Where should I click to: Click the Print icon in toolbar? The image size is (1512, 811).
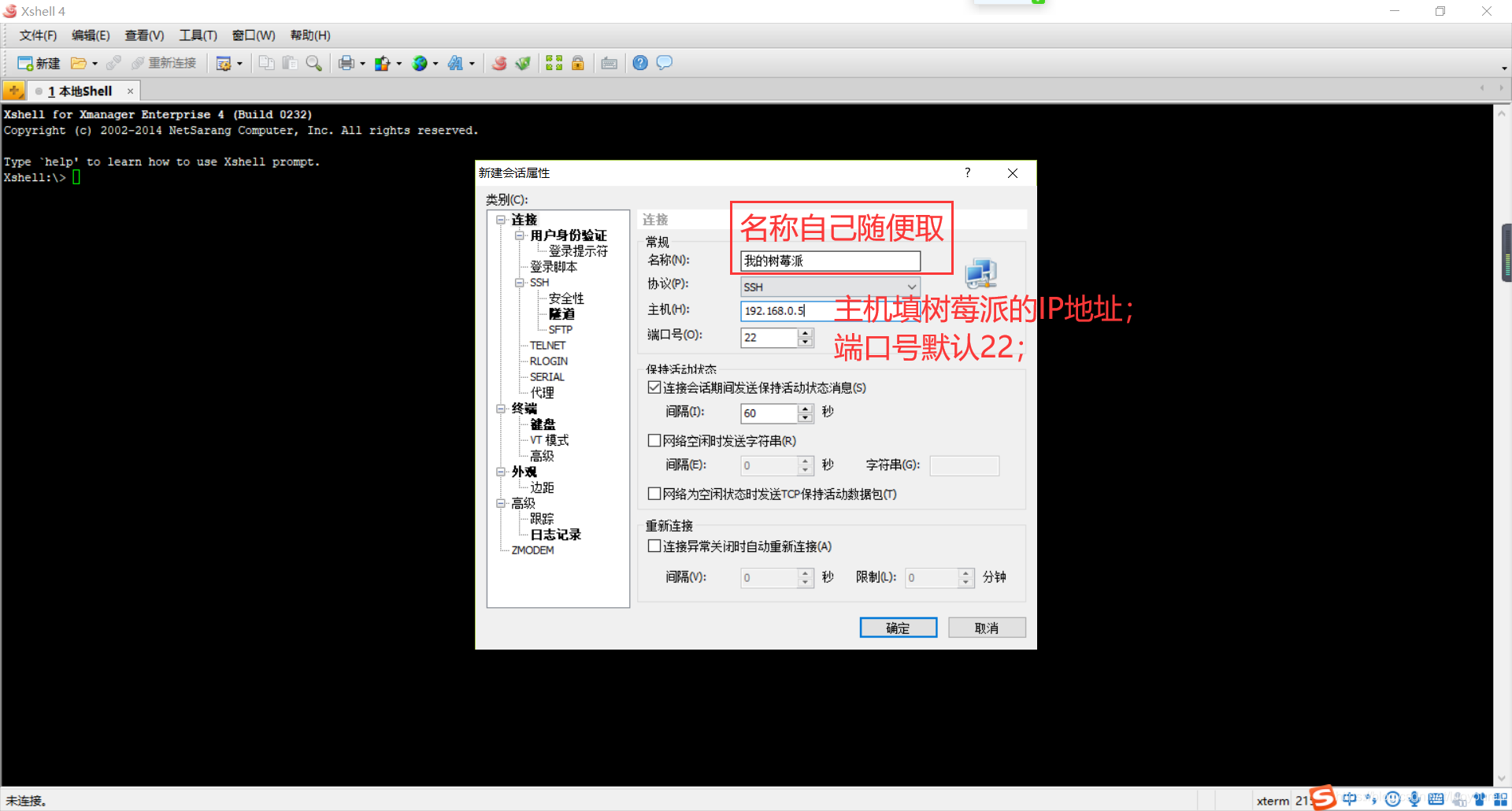[x=346, y=63]
